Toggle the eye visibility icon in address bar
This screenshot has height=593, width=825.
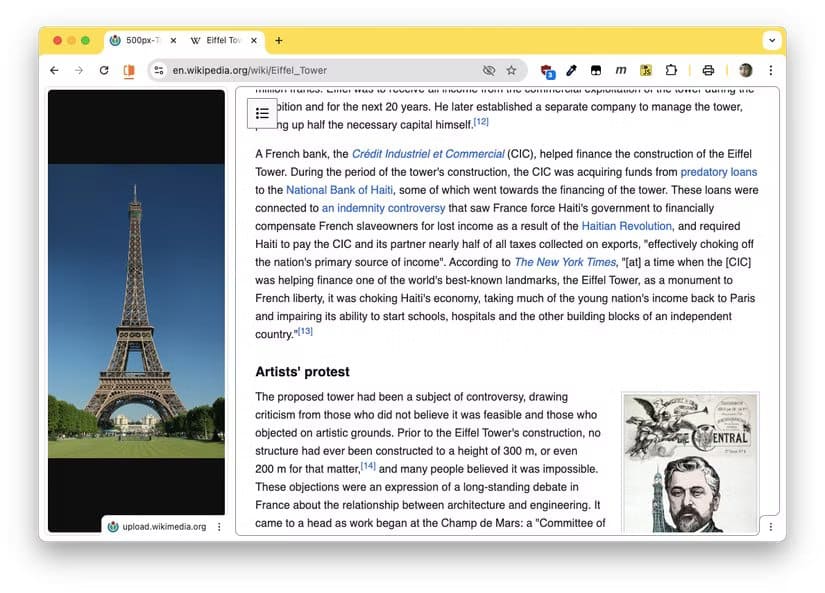[489, 70]
